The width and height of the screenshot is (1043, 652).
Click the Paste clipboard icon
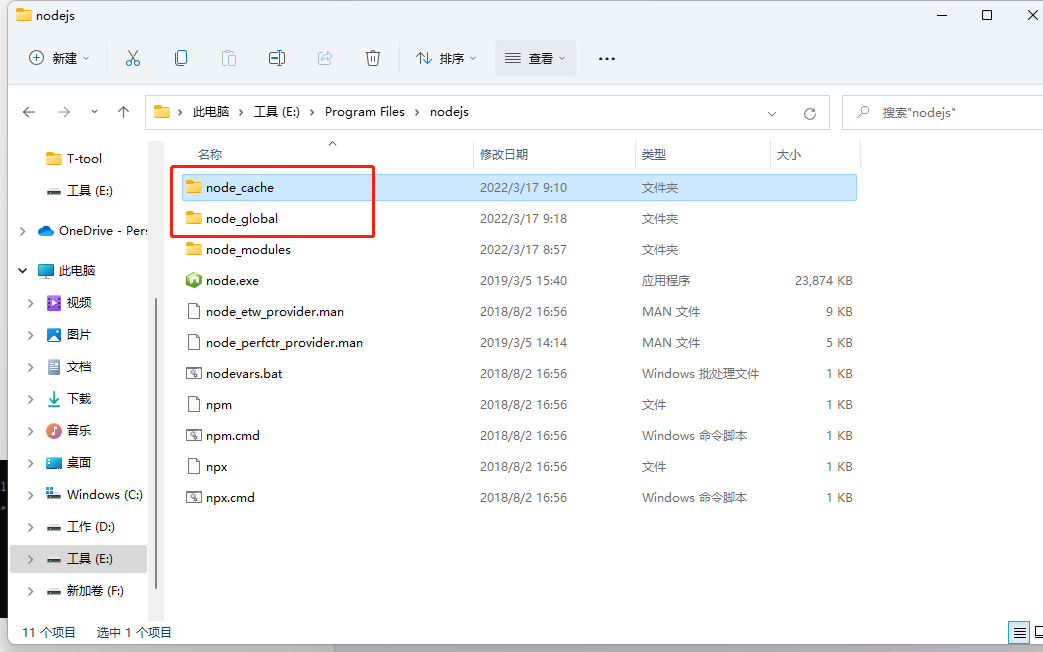[229, 59]
